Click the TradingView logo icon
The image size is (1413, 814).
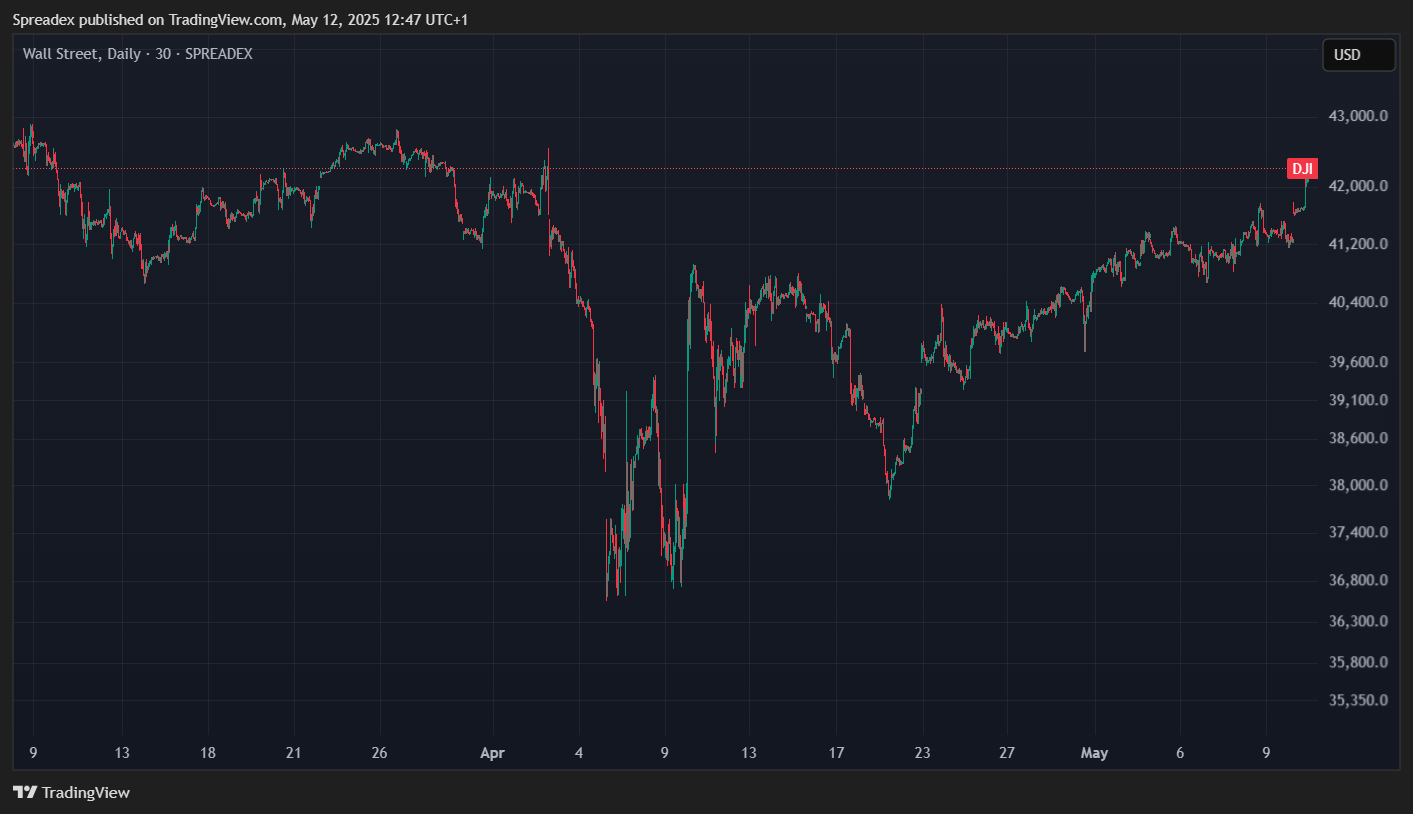click(25, 793)
